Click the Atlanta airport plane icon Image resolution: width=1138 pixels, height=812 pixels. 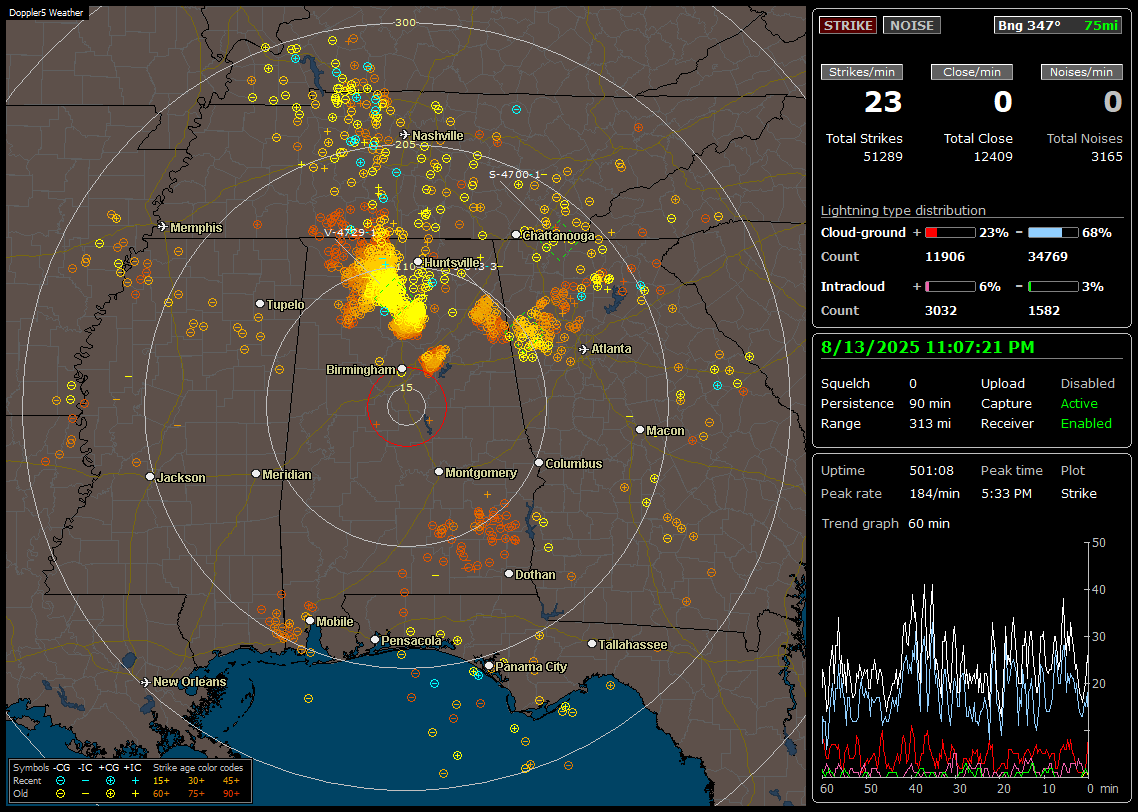(584, 349)
